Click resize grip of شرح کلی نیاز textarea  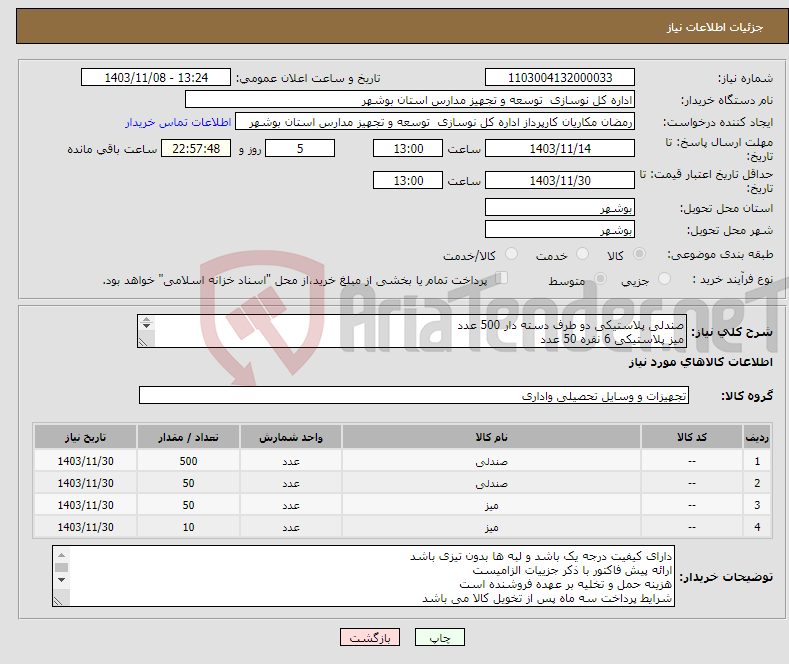(x=143, y=342)
